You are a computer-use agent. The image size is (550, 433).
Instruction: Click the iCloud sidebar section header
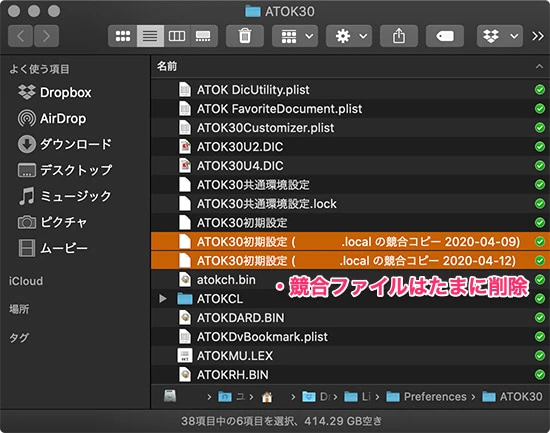point(26,281)
